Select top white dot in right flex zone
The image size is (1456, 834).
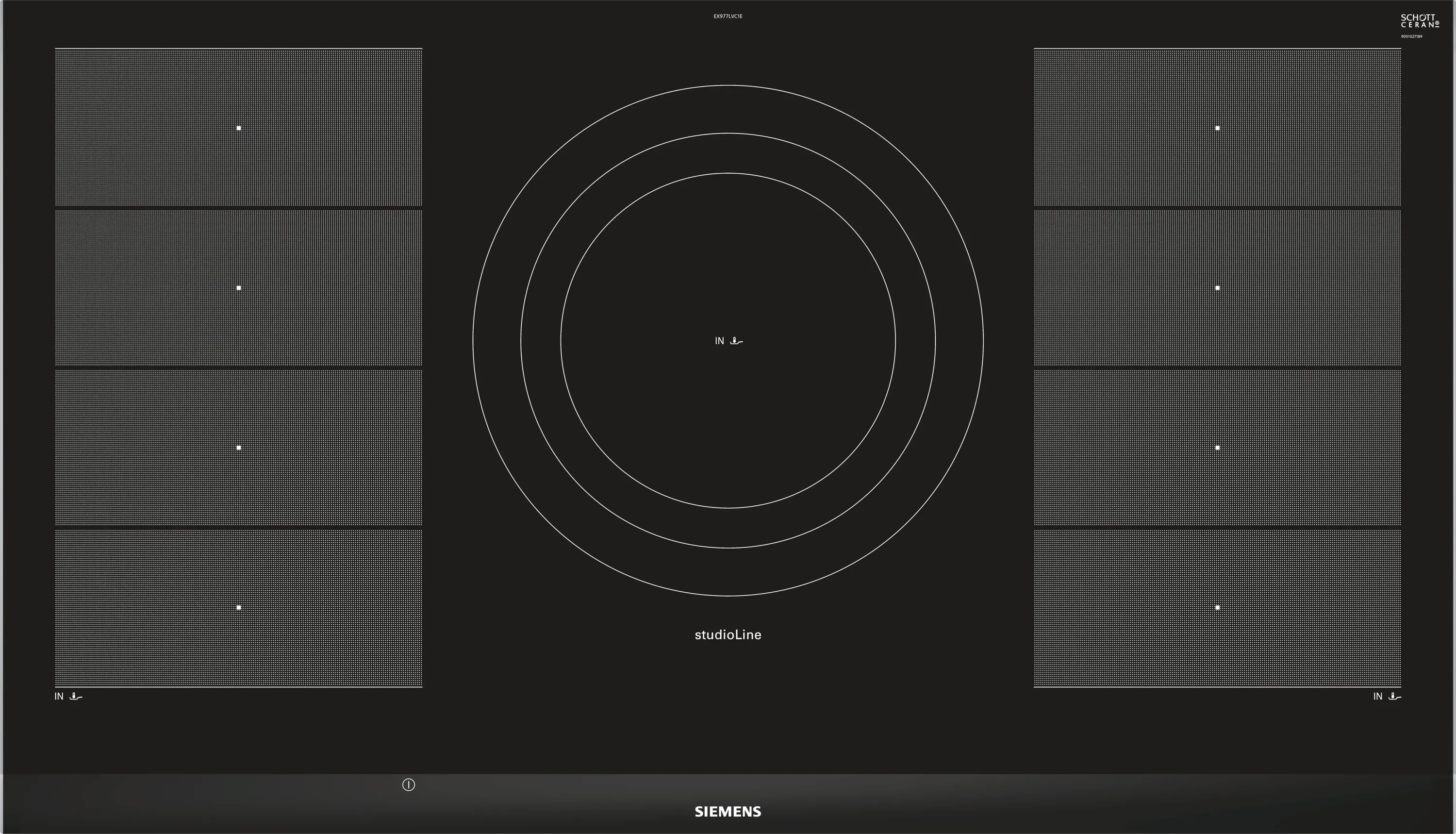point(1217,128)
